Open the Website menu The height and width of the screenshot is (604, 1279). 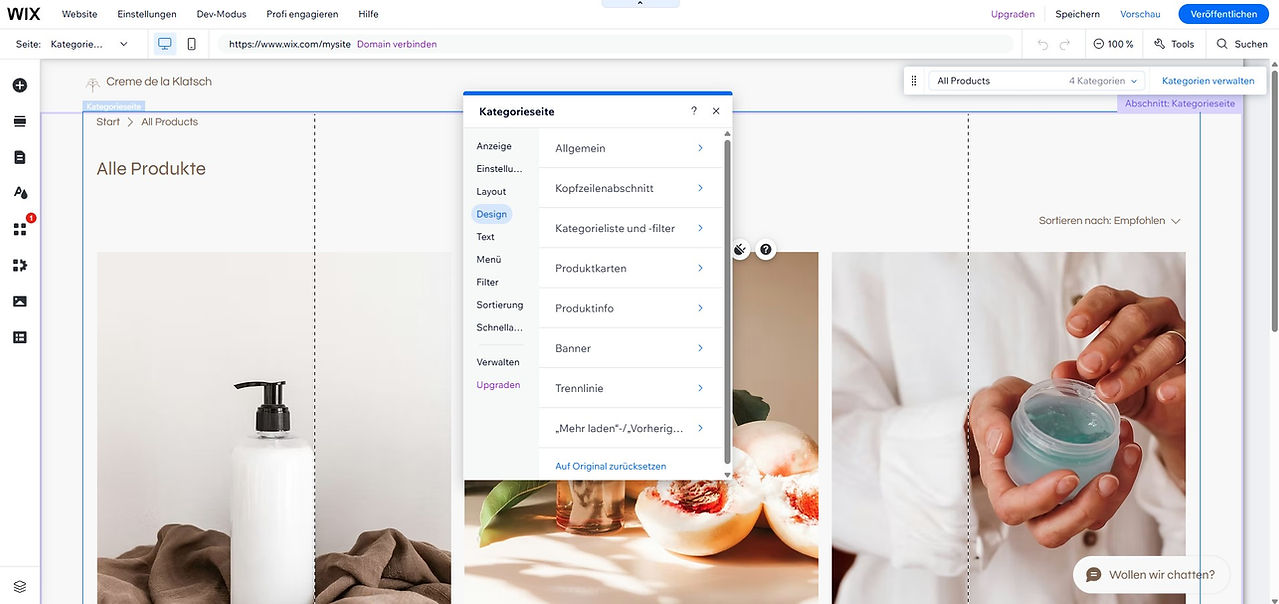click(x=80, y=14)
